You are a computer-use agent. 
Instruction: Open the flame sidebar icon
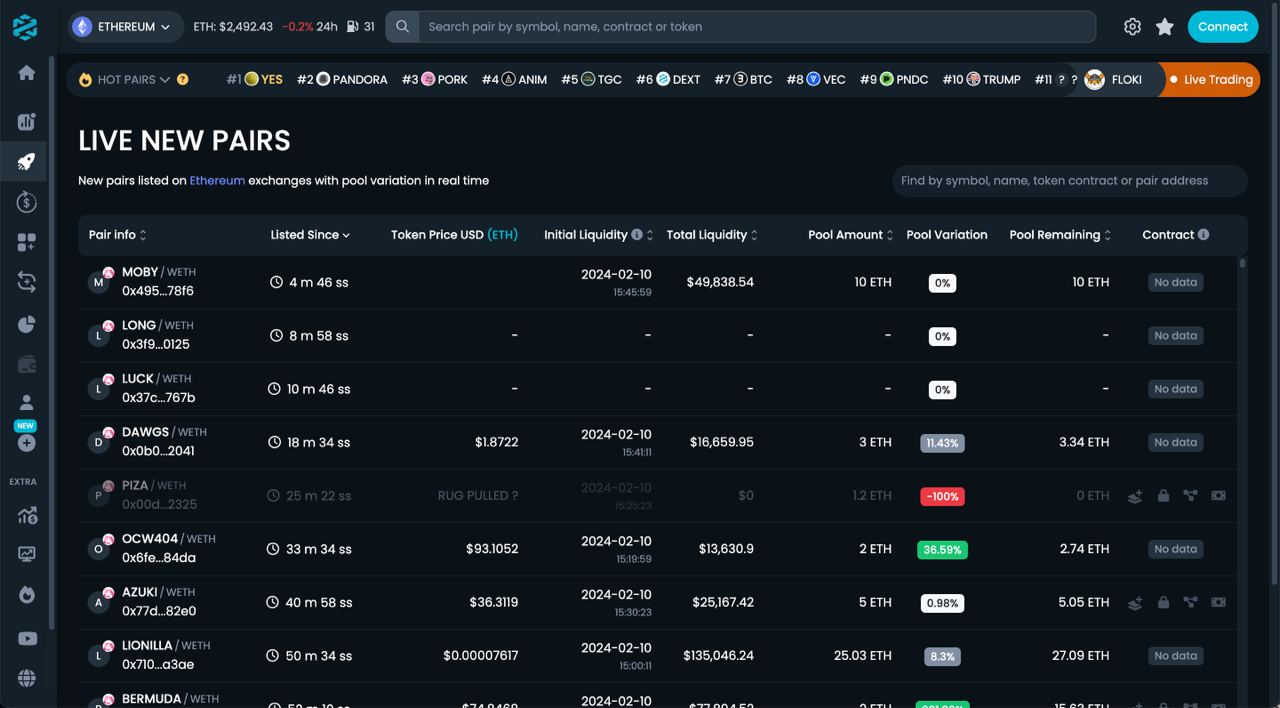tap(27, 595)
